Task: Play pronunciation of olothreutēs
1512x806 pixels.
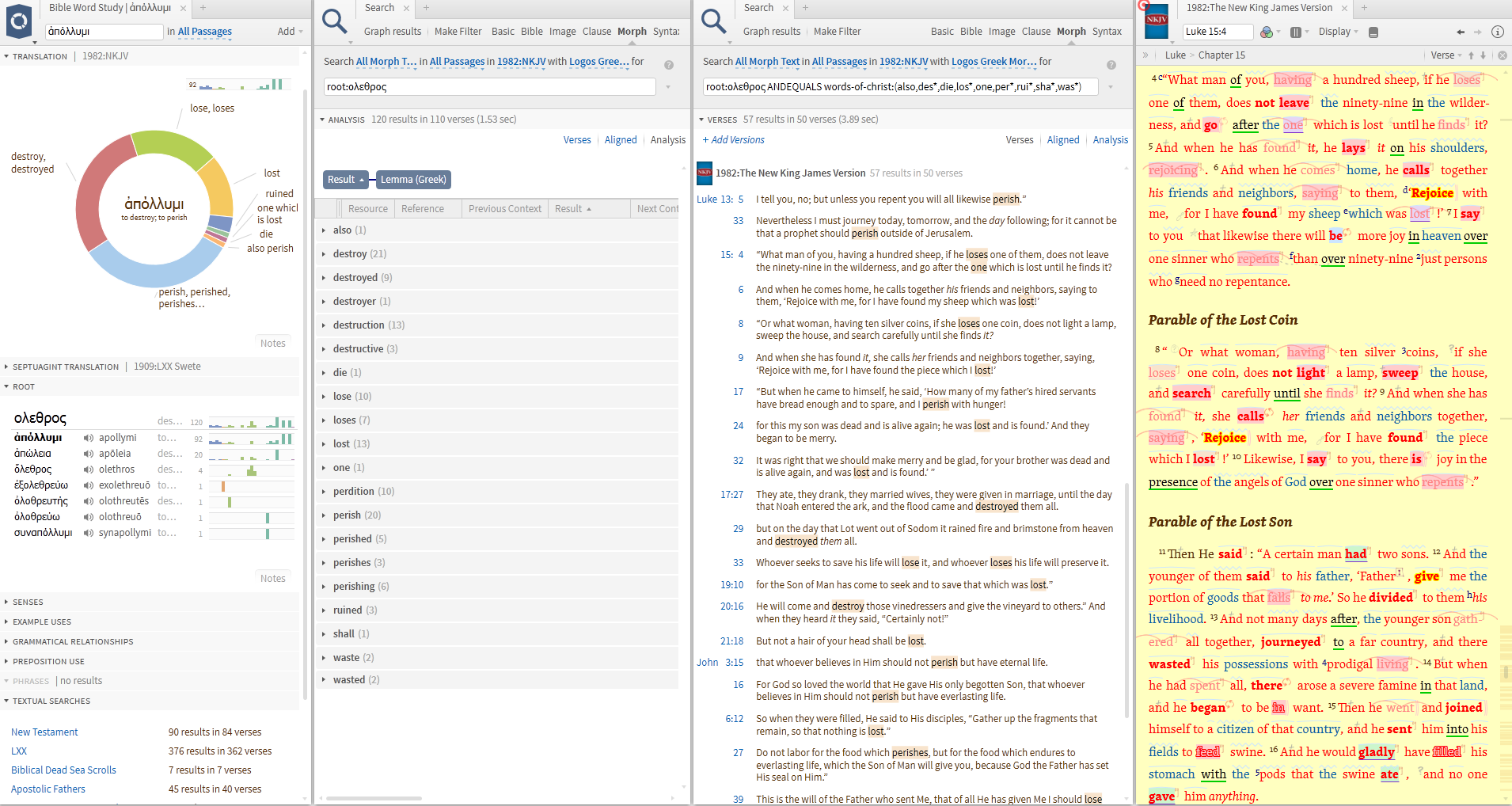Action: click(x=89, y=501)
